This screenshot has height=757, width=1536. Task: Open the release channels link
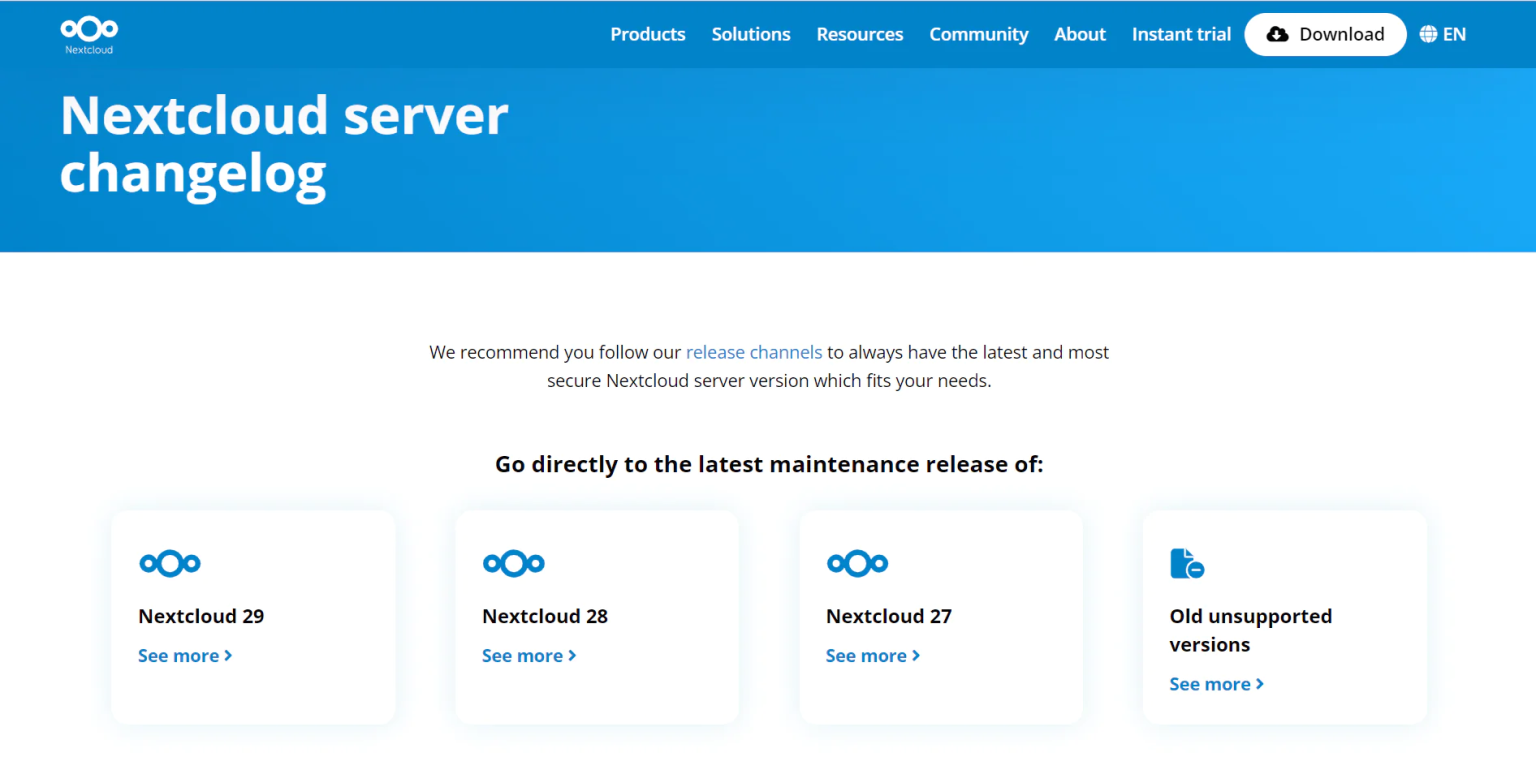(753, 351)
